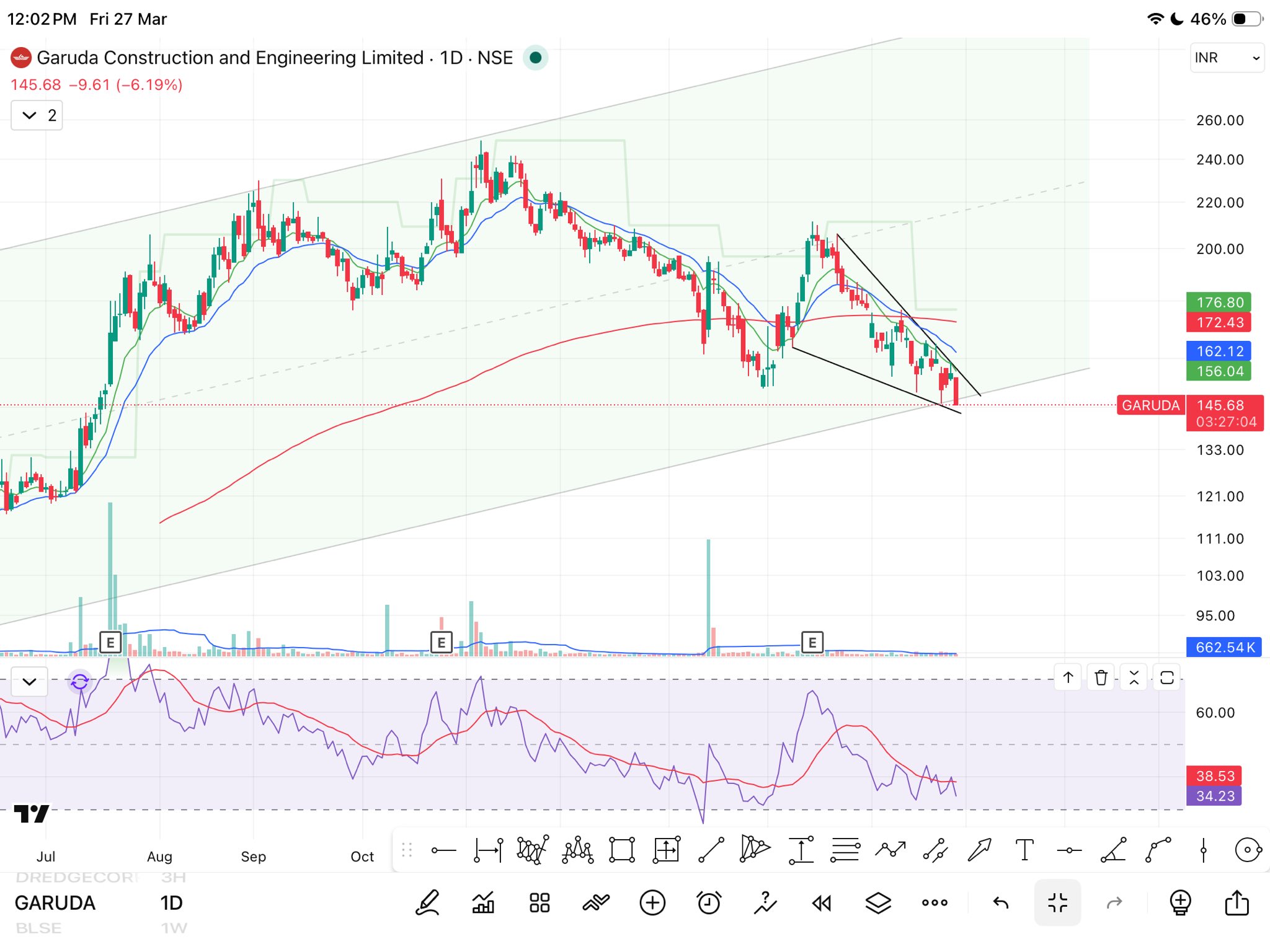Open the indicators chart icon

483,903
